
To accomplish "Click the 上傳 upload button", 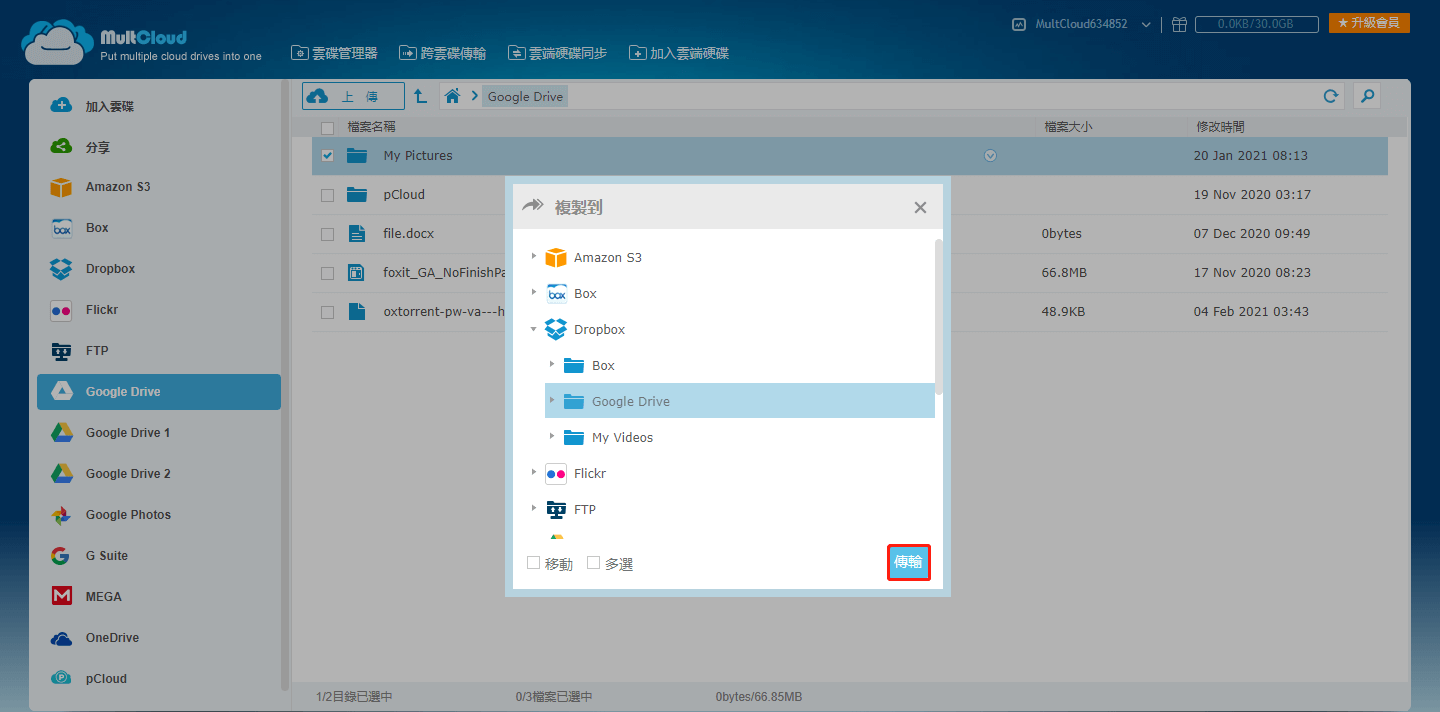I will (353, 96).
